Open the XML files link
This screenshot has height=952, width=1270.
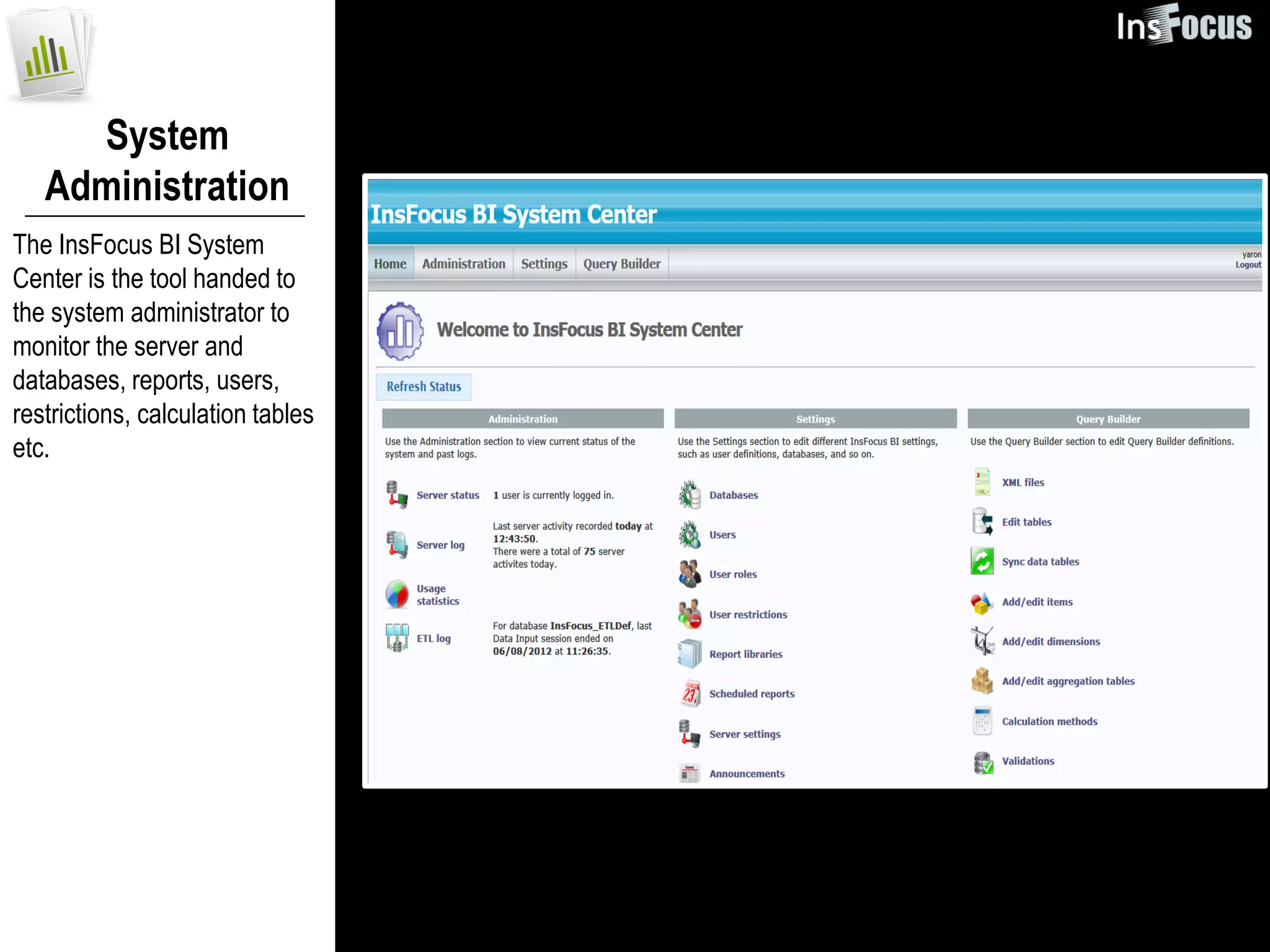pyautogui.click(x=1023, y=482)
